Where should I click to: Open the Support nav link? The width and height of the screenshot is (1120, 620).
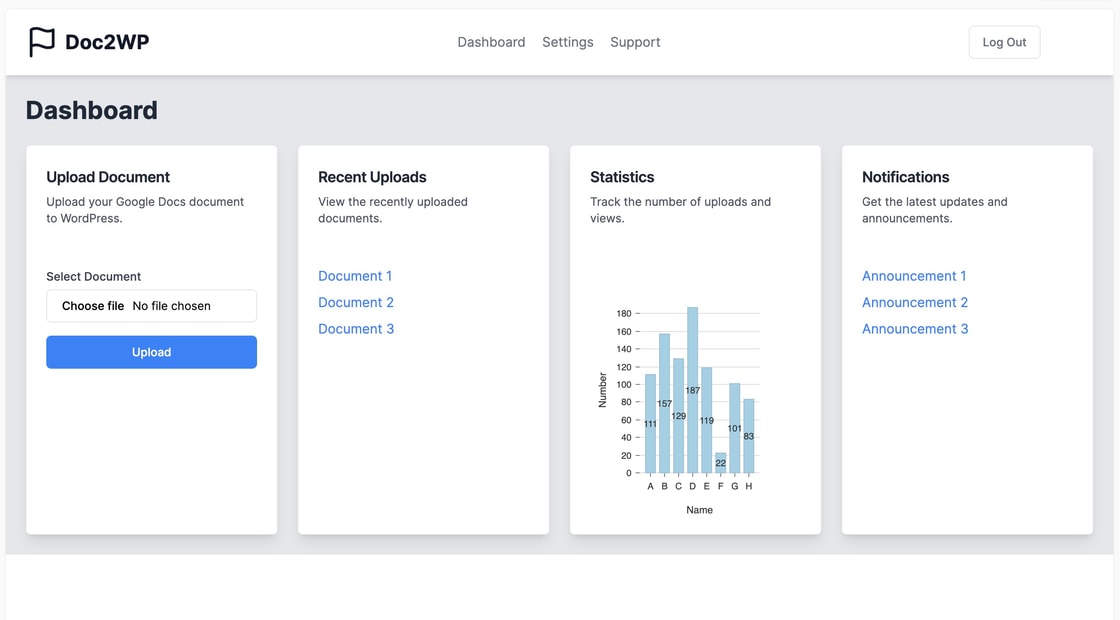click(635, 42)
